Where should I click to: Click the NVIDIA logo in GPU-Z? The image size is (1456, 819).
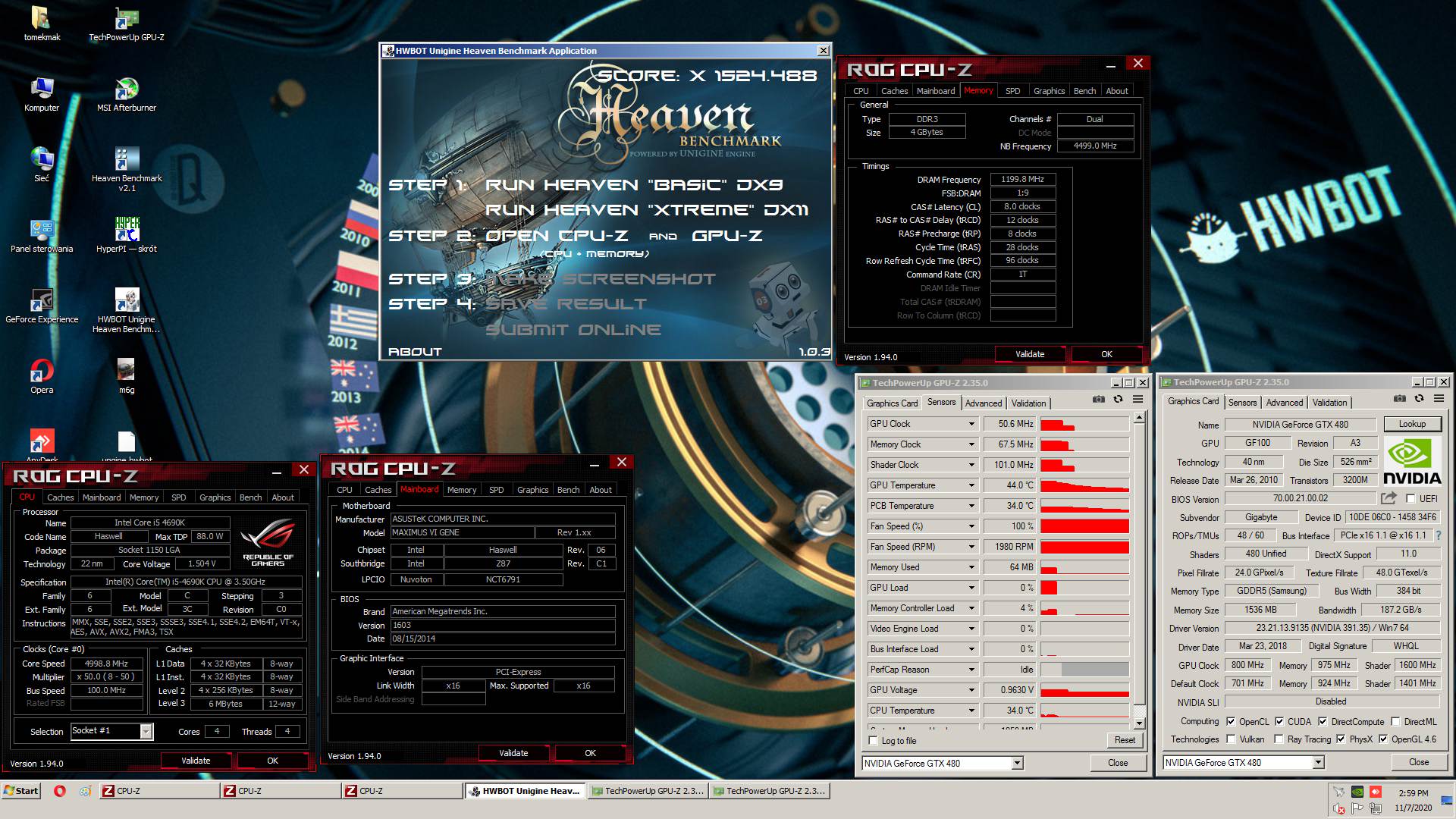click(x=1411, y=462)
